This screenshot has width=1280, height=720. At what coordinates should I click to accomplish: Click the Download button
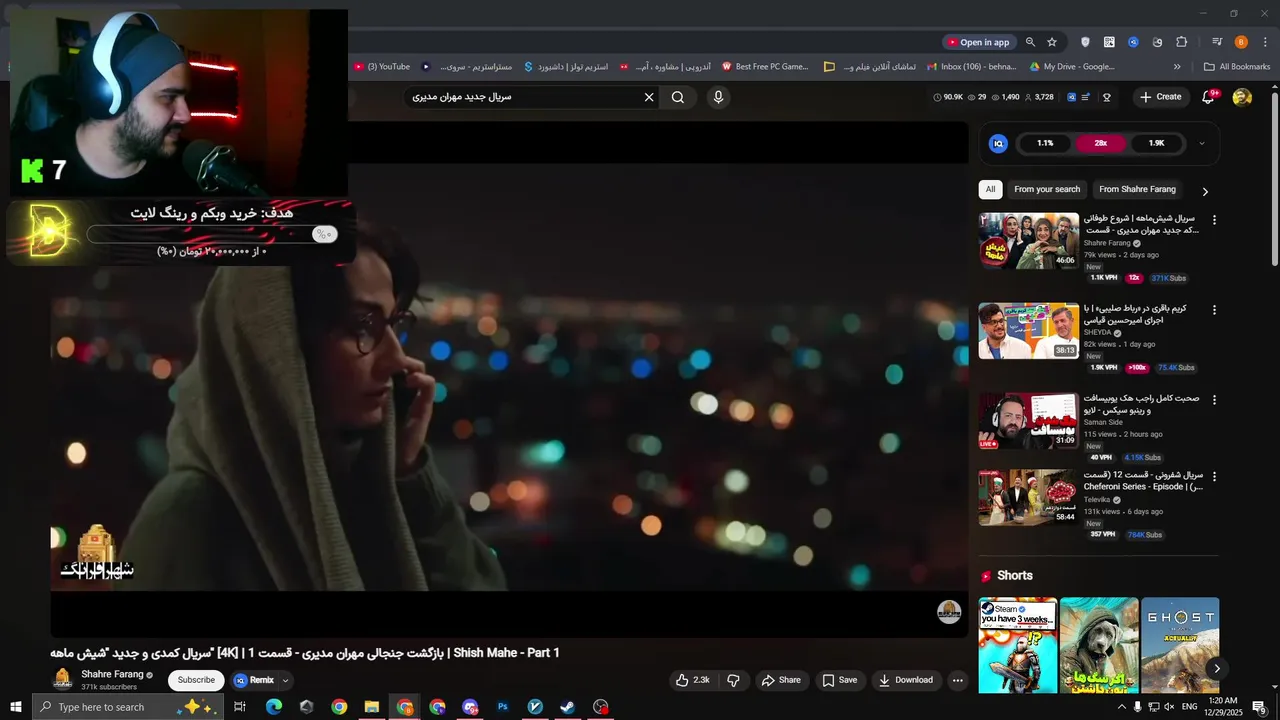905,680
